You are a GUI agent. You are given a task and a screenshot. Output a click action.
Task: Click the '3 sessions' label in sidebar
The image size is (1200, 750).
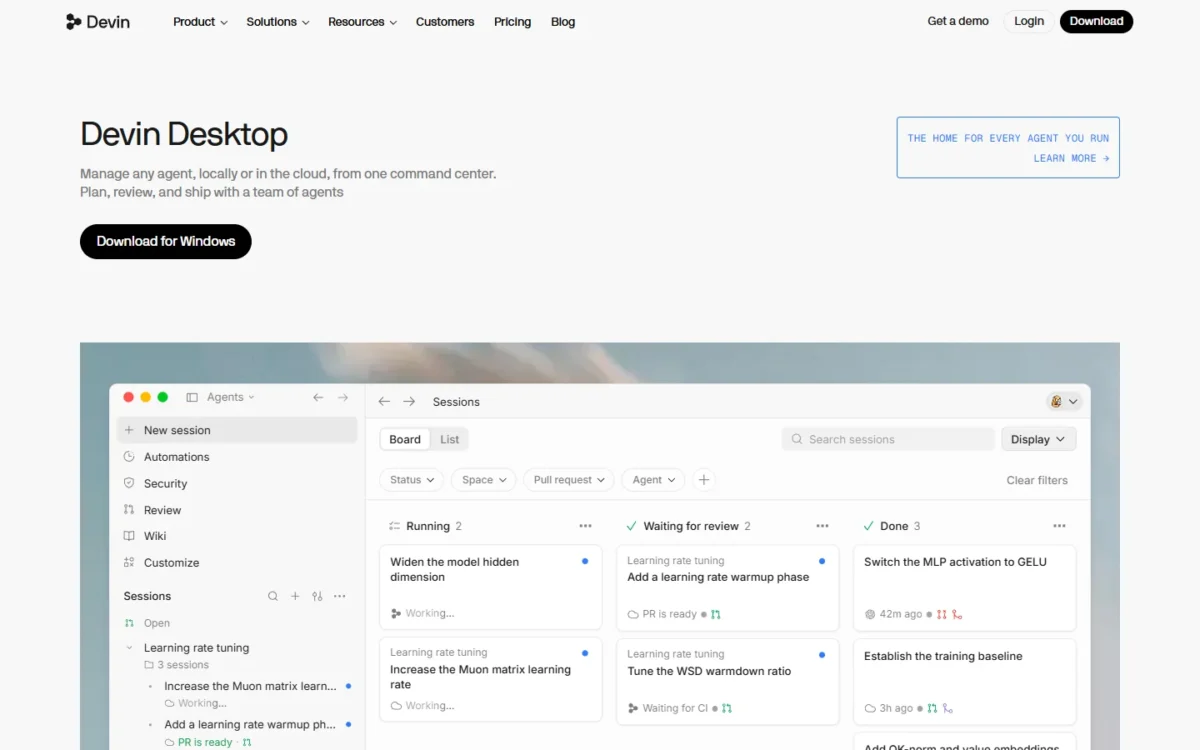pyautogui.click(x=183, y=665)
